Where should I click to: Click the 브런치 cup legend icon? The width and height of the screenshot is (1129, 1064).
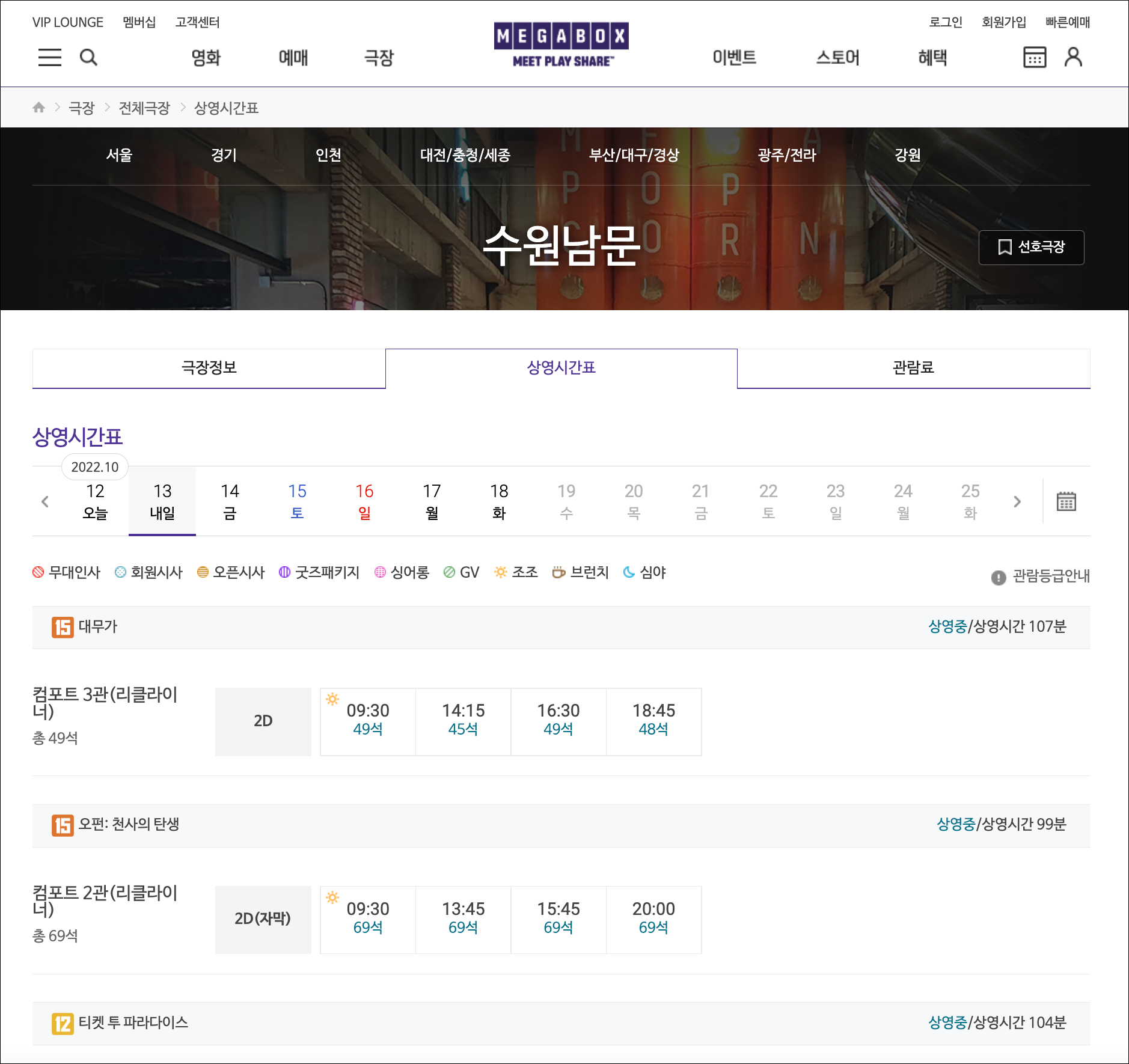(x=558, y=572)
